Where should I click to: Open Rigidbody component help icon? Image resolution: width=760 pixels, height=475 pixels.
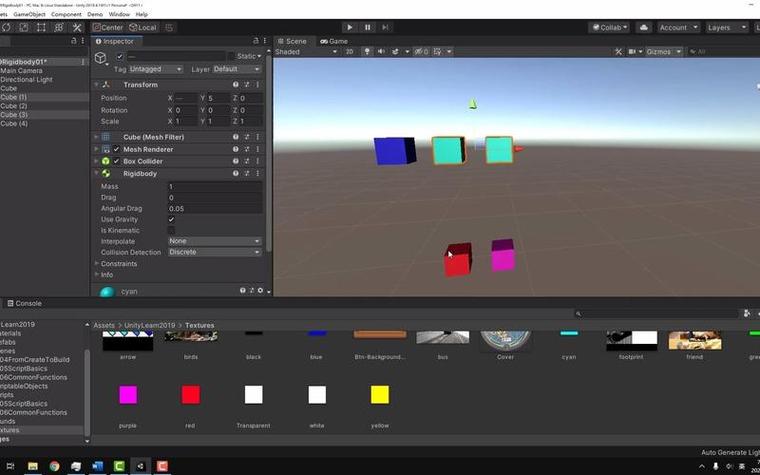tap(236, 173)
